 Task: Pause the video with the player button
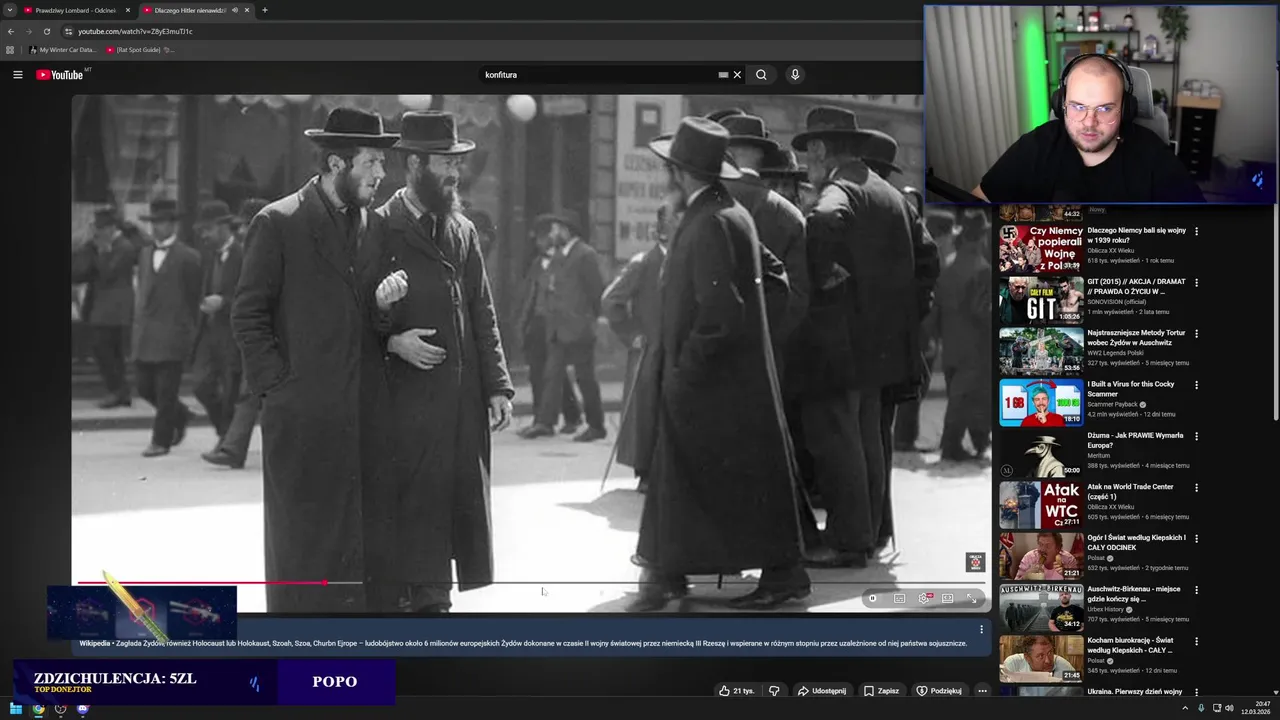(872, 598)
